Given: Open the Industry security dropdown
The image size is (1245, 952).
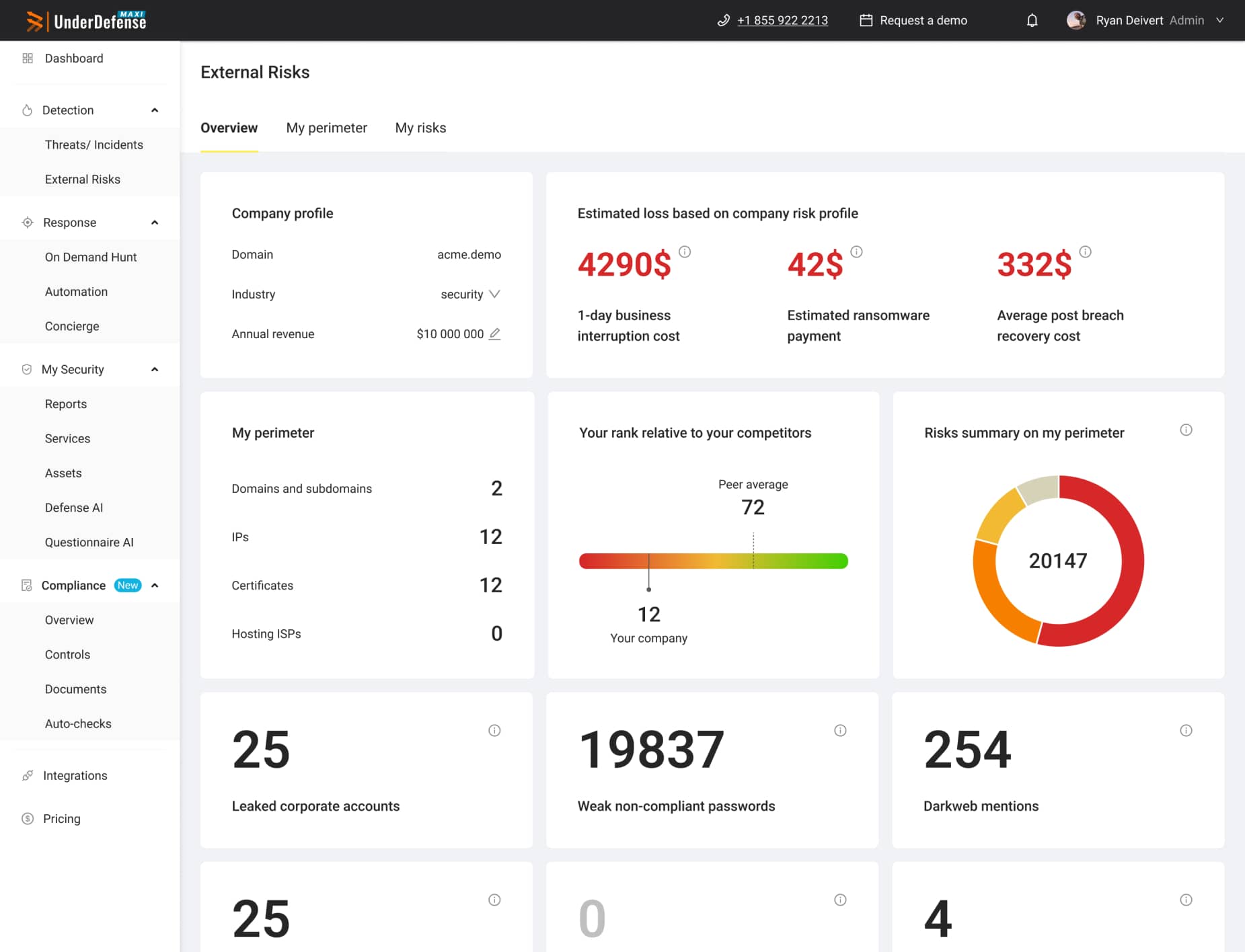Looking at the screenshot, I should pyautogui.click(x=471, y=294).
